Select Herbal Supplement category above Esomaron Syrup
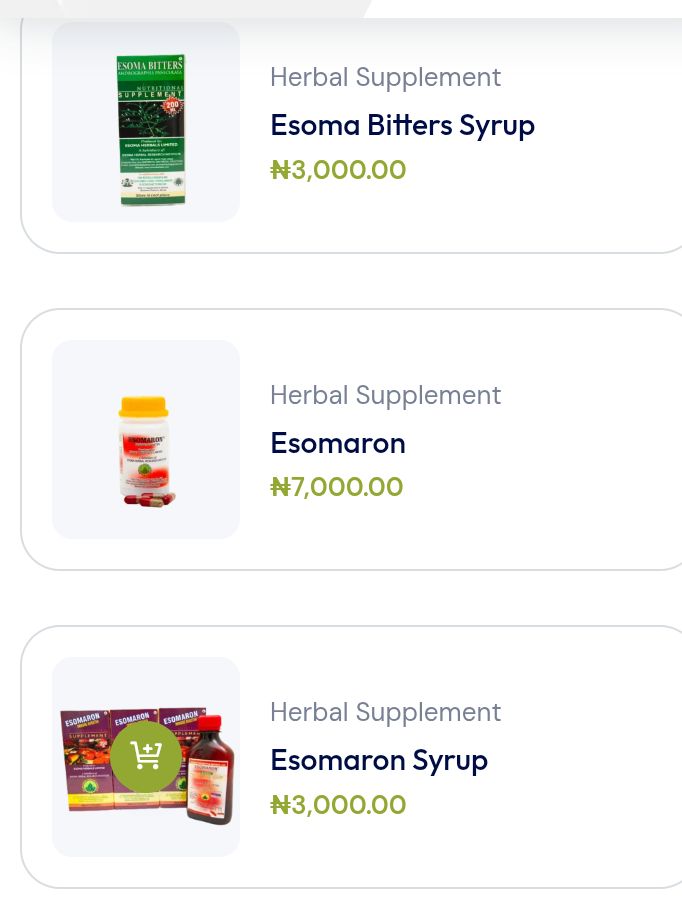 click(x=385, y=712)
